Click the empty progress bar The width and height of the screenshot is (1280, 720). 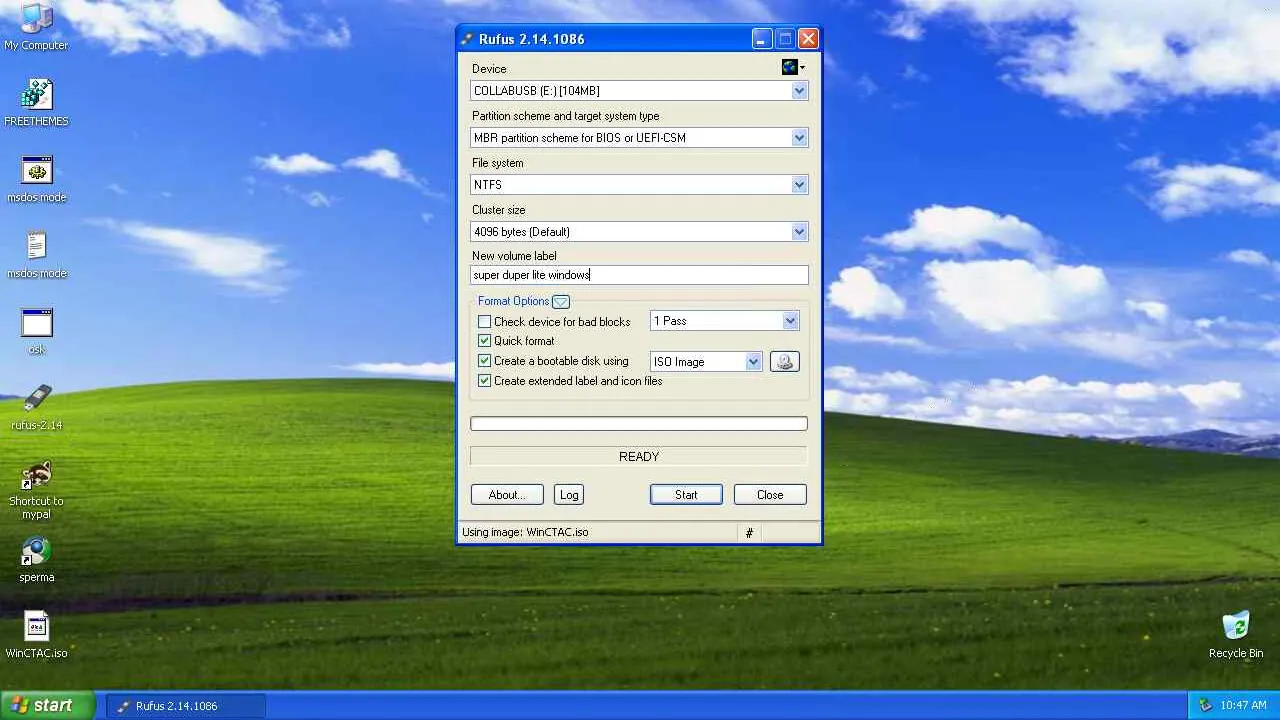pos(639,424)
